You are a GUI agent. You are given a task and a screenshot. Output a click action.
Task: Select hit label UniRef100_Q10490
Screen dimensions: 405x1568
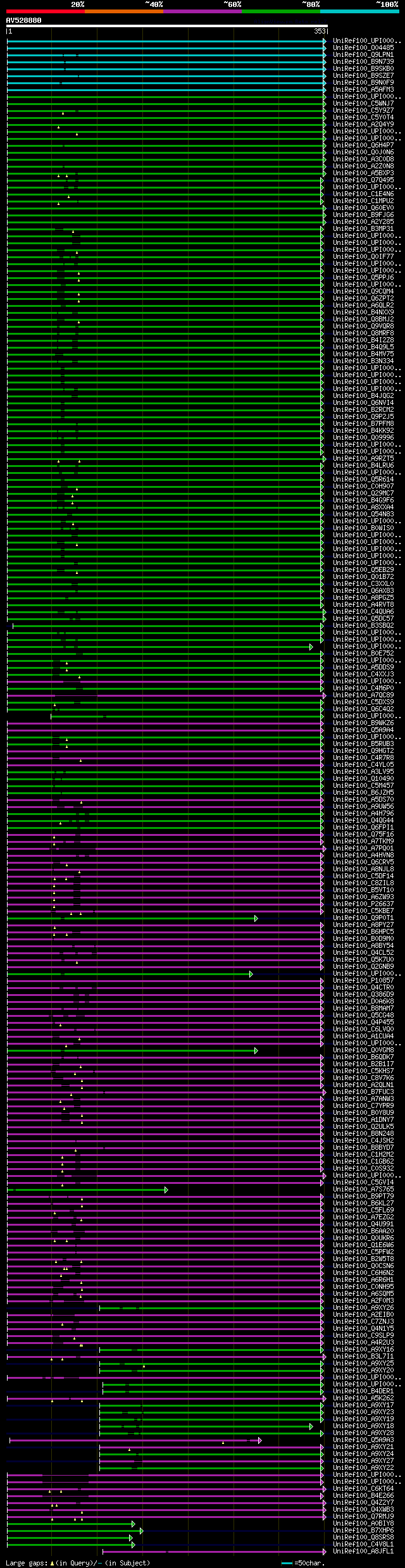pyautogui.click(x=363, y=779)
